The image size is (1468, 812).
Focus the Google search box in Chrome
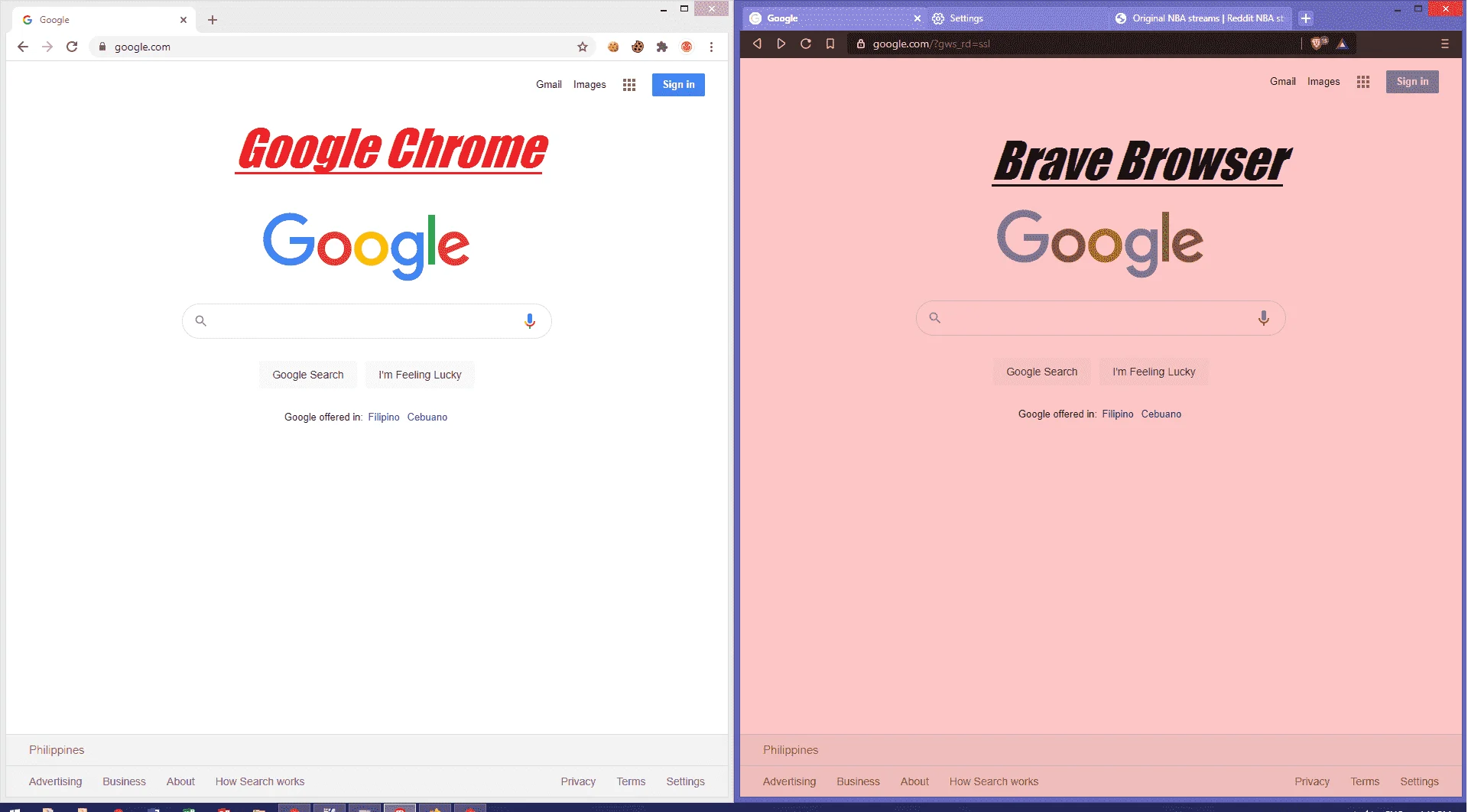(x=367, y=321)
